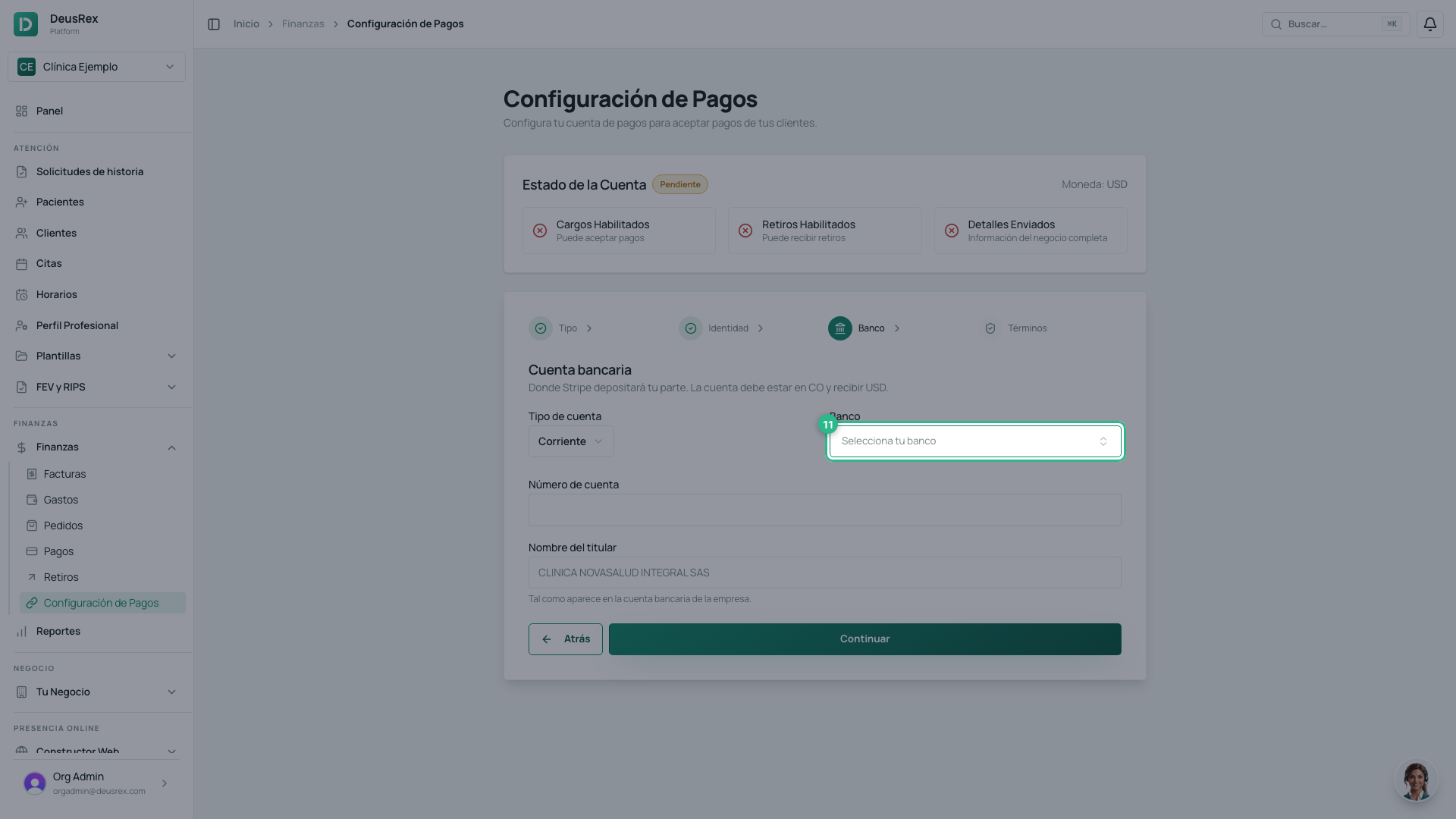Image resolution: width=1456 pixels, height=819 pixels.
Task: Open the Tipo de cuenta Corriente dropdown
Action: 571,441
